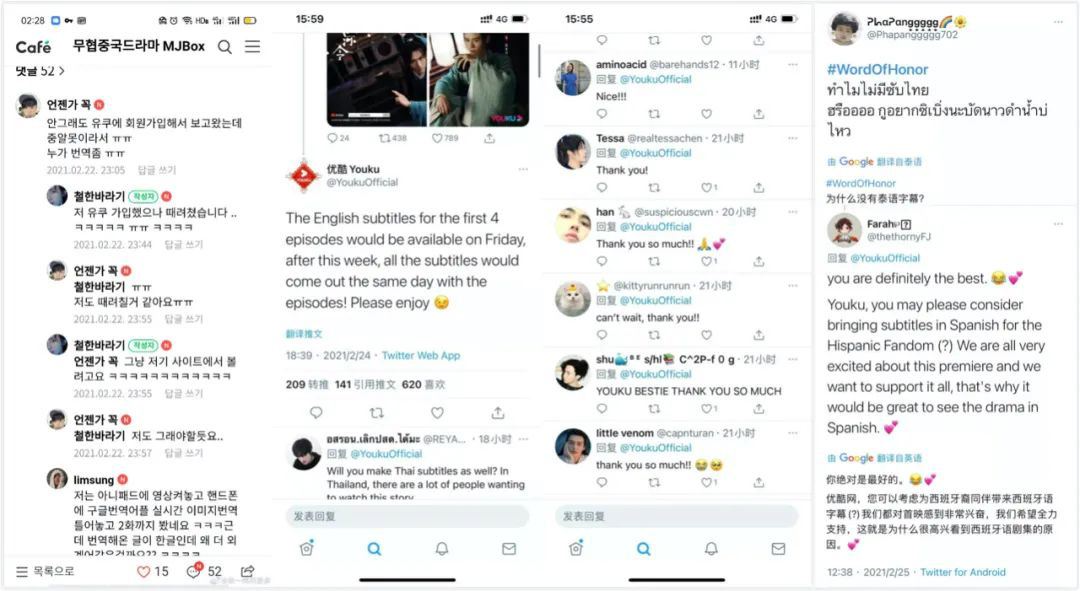The image size is (1080, 591).
Task: Tap the 发表回复 reply field in third panel
Action: click(x=676, y=516)
